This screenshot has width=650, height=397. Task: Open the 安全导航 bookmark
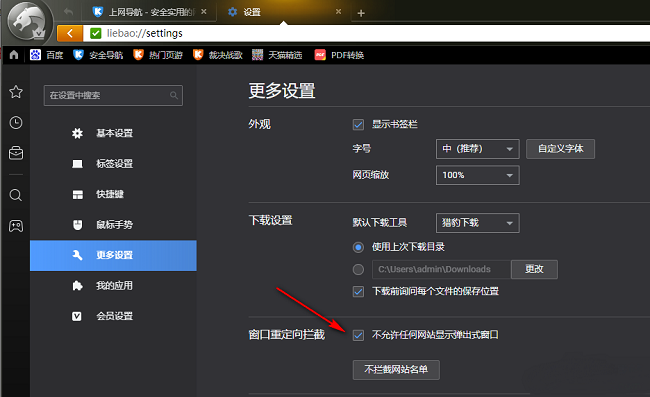[x=98, y=55]
